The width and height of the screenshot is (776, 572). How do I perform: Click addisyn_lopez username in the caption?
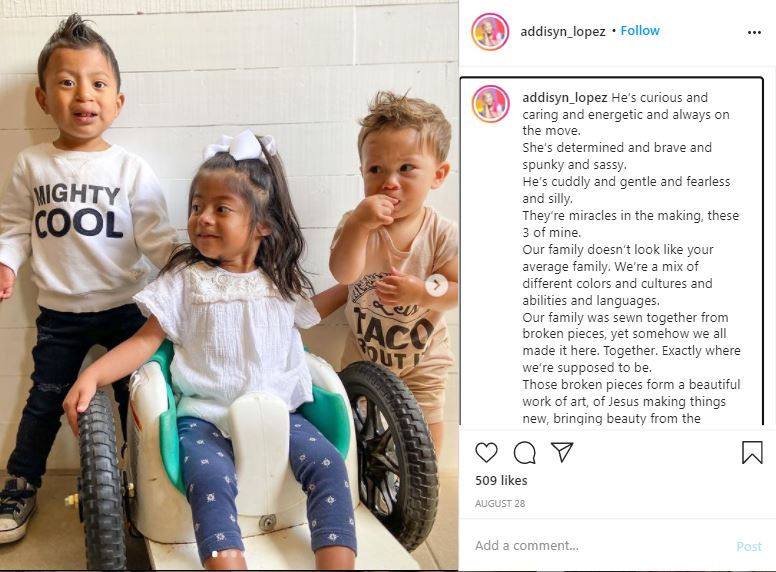(565, 97)
